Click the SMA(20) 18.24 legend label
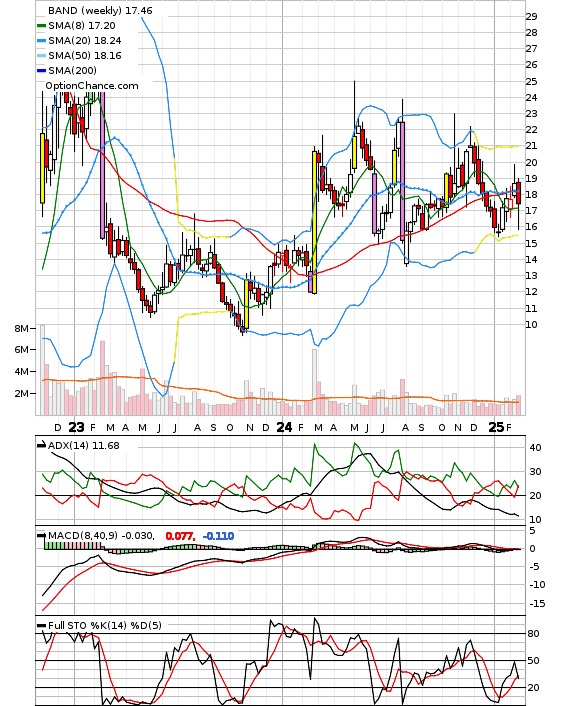The image size is (566, 706). (x=85, y=41)
